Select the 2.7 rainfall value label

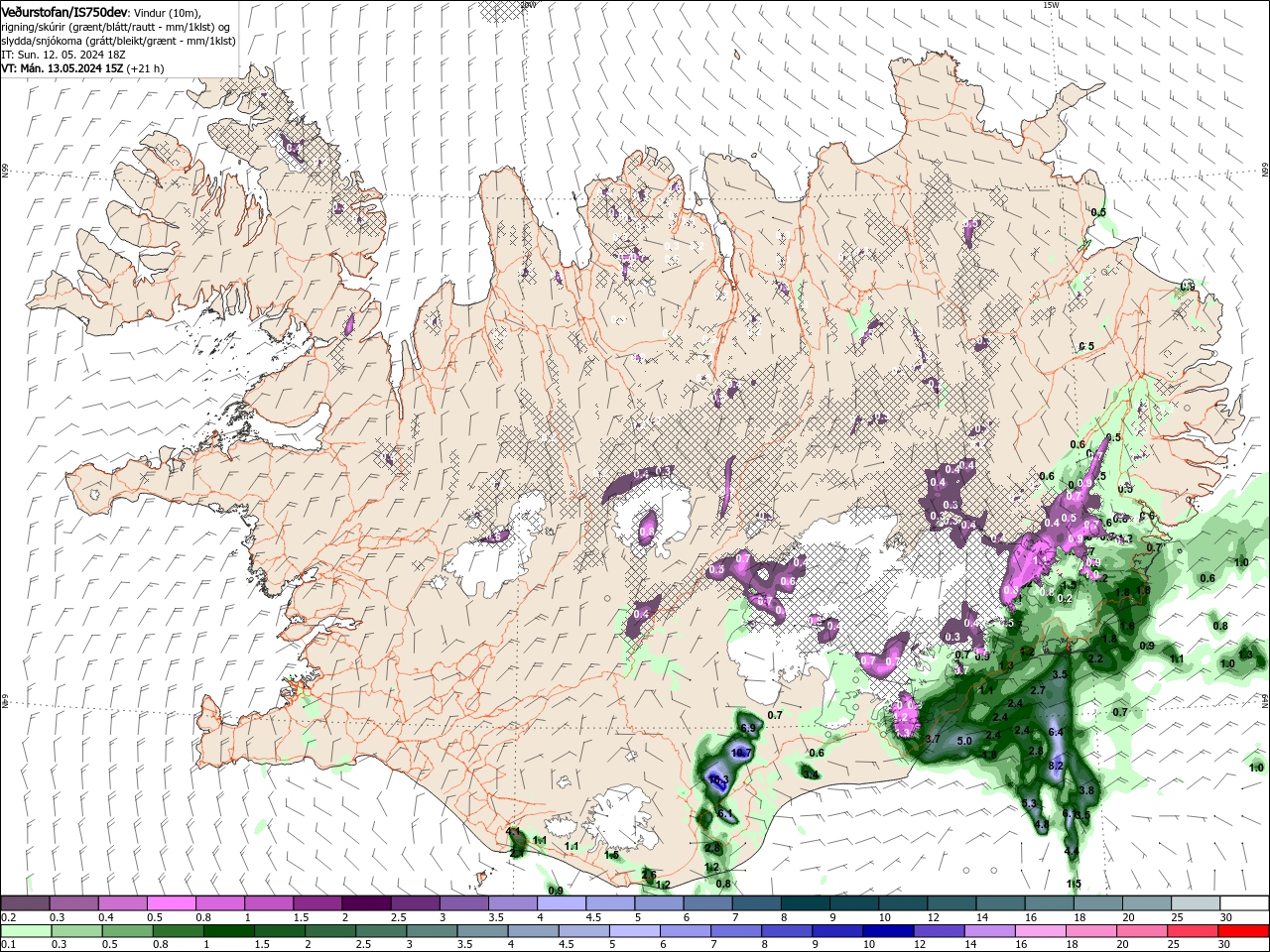pos(1038,690)
